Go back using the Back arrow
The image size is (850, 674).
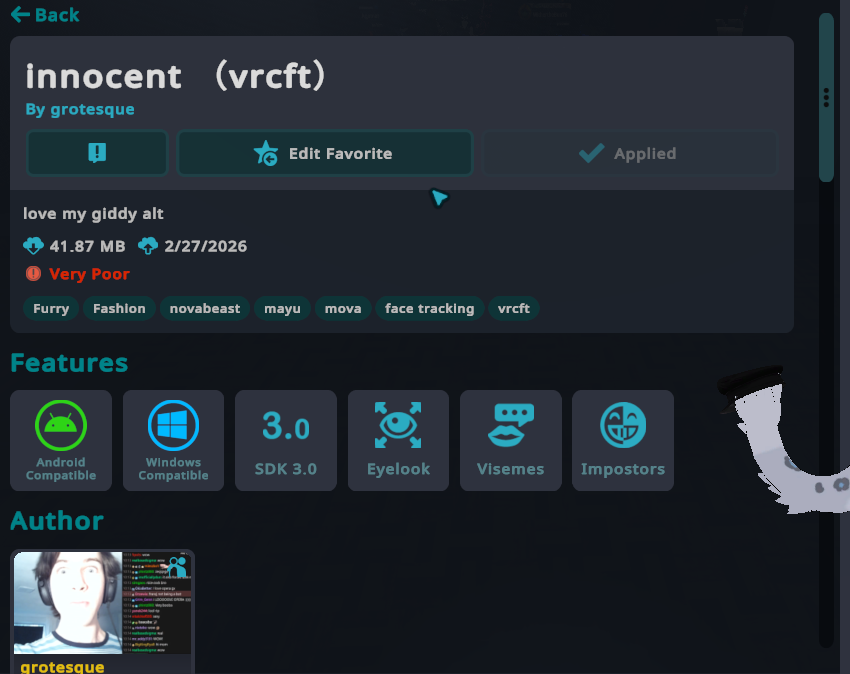pyautogui.click(x=45, y=15)
